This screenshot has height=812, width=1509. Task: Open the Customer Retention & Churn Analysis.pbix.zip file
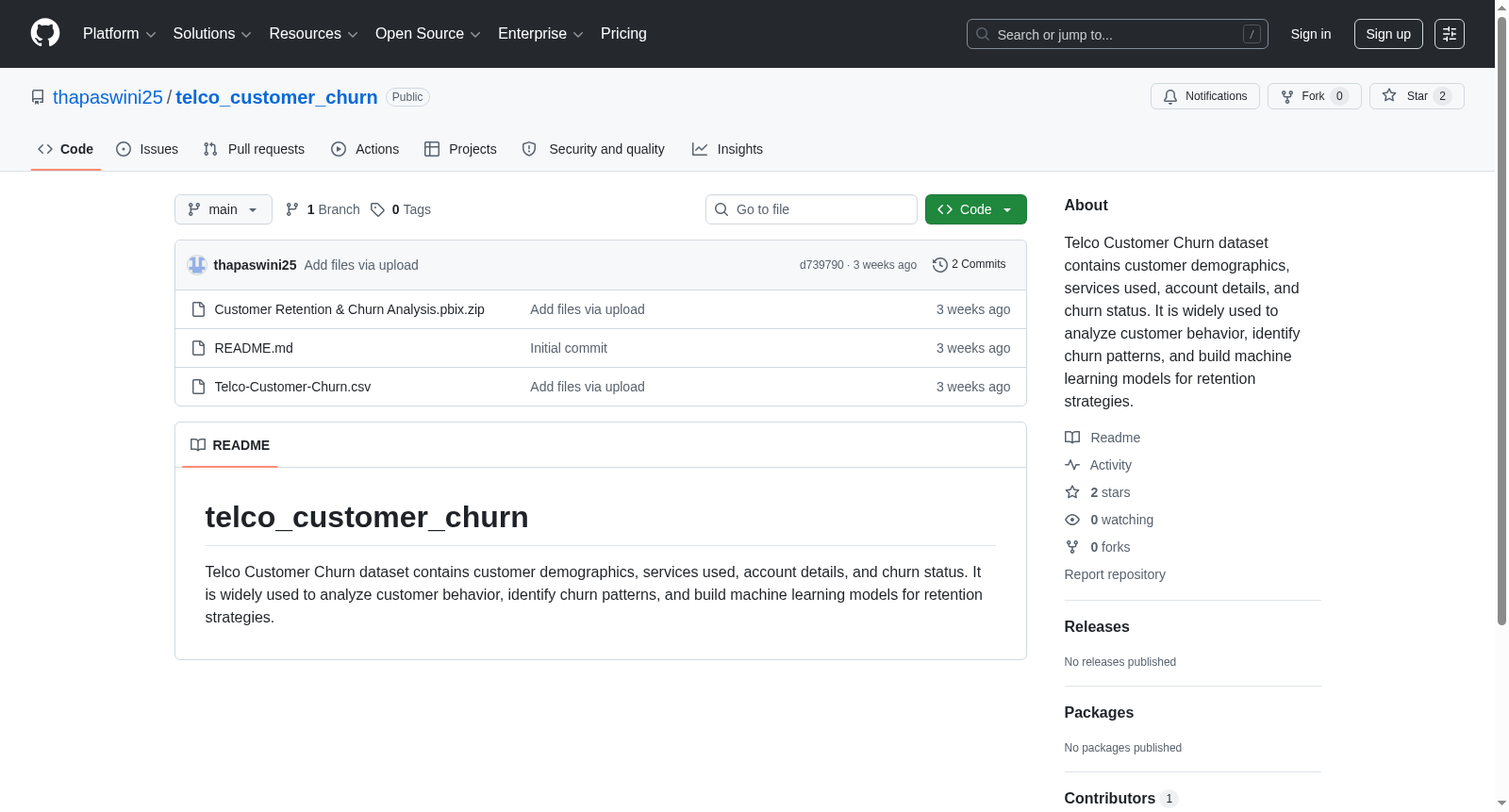pyautogui.click(x=350, y=309)
